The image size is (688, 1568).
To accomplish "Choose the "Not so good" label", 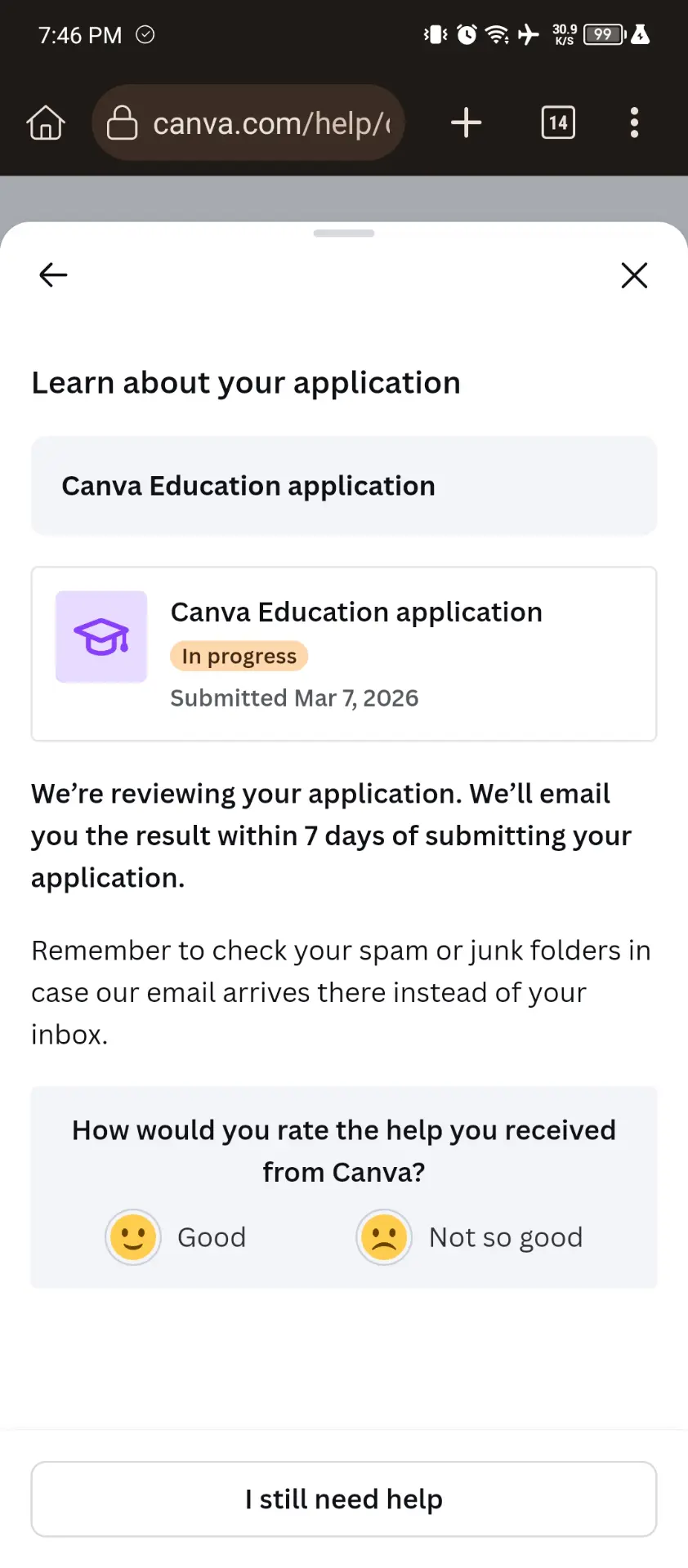I will [x=506, y=1237].
